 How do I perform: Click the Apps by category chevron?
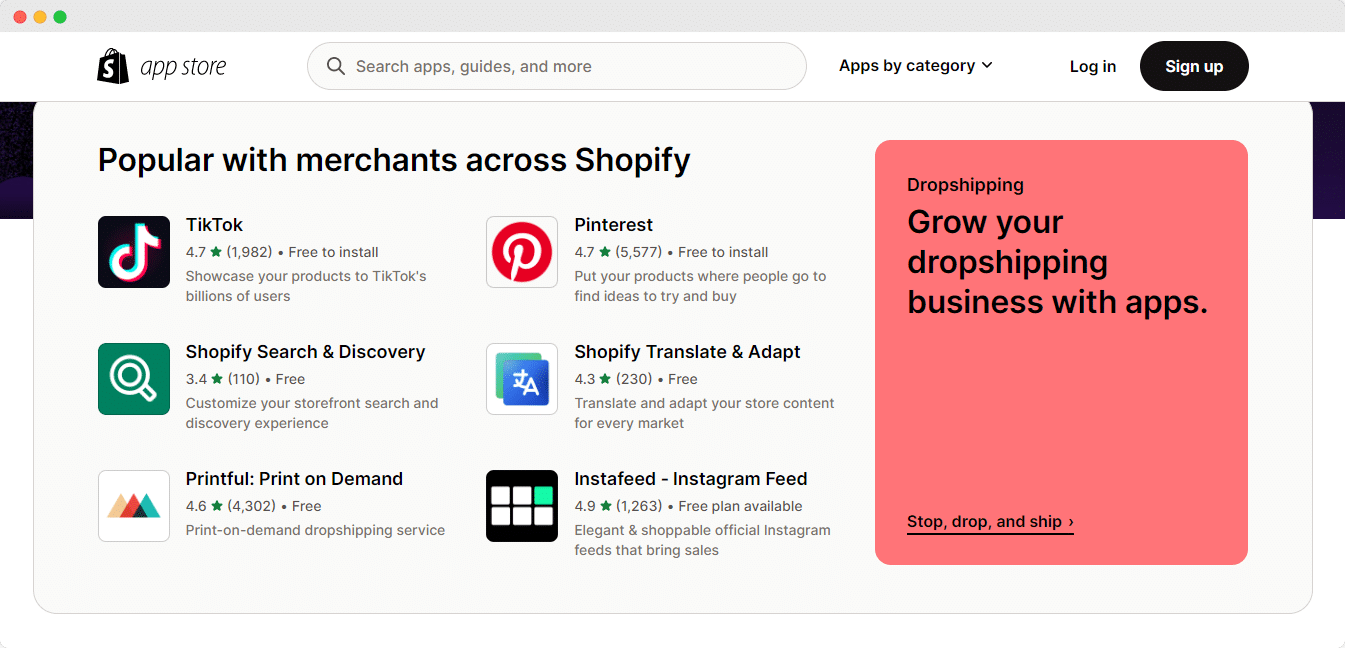(x=987, y=66)
